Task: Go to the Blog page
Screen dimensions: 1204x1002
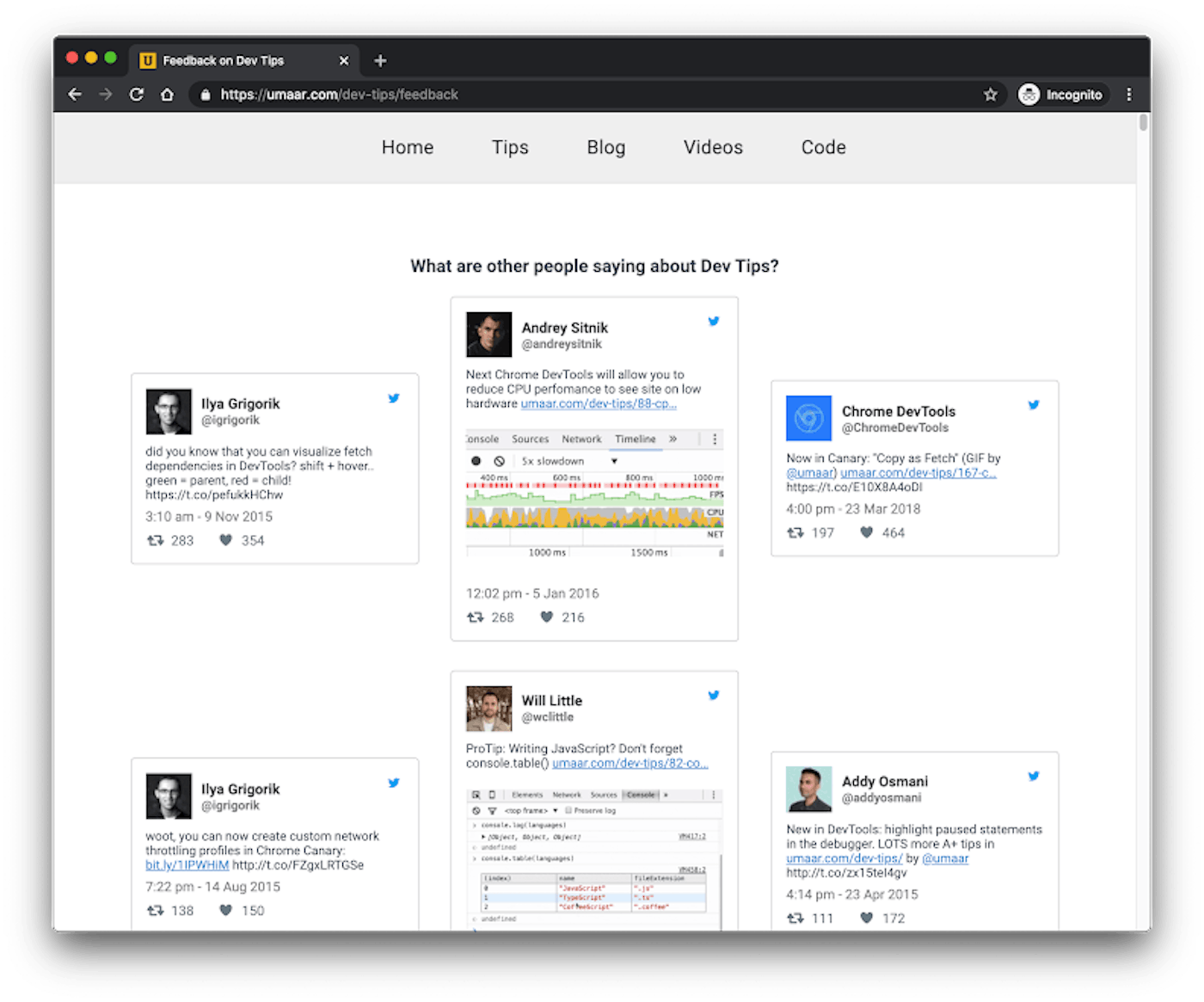Action: 606,147
